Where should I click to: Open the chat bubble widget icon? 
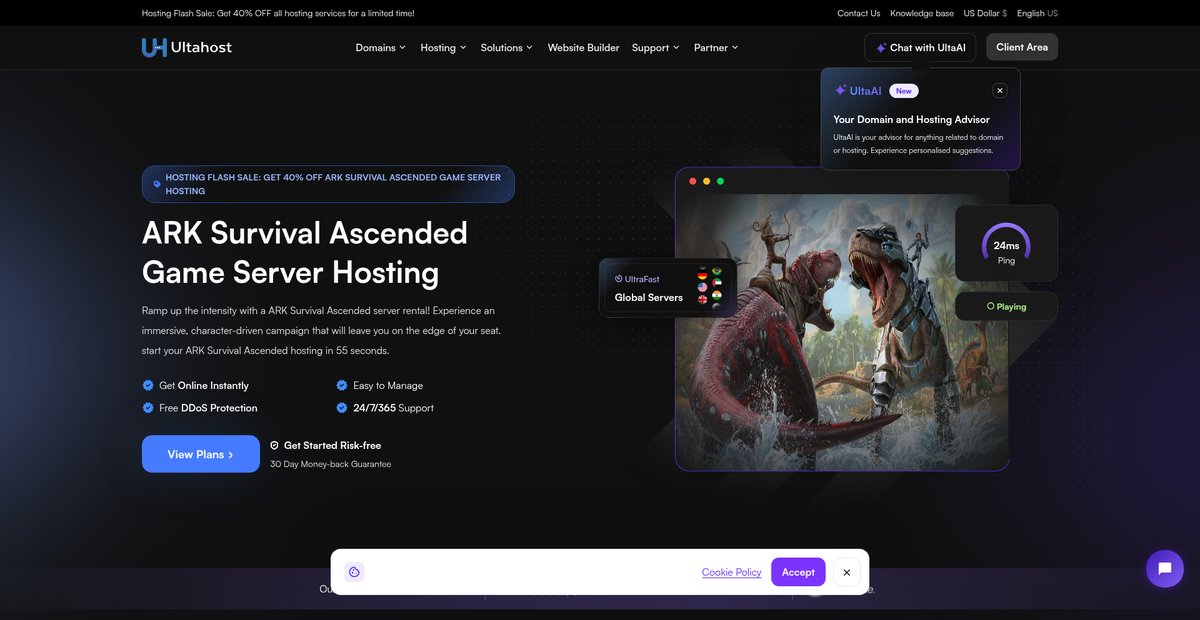pyautogui.click(x=1165, y=568)
